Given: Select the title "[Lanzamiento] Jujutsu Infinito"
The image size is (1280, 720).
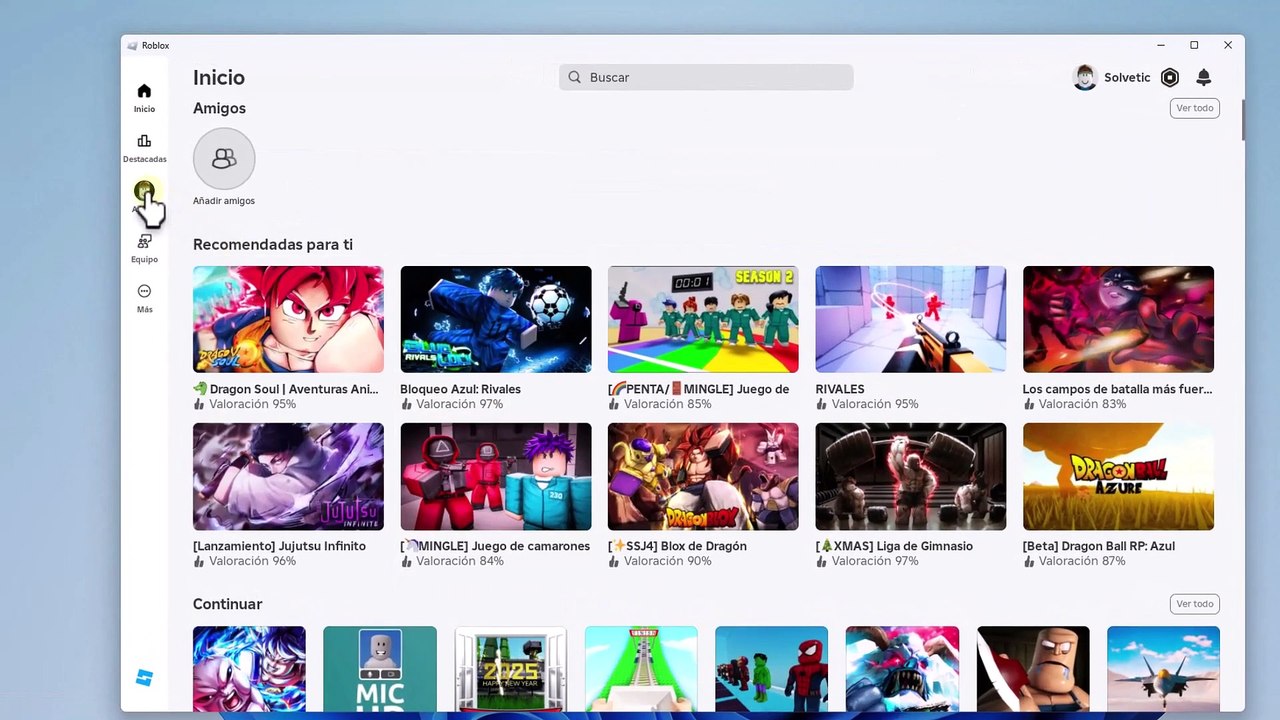Looking at the screenshot, I should tap(279, 546).
